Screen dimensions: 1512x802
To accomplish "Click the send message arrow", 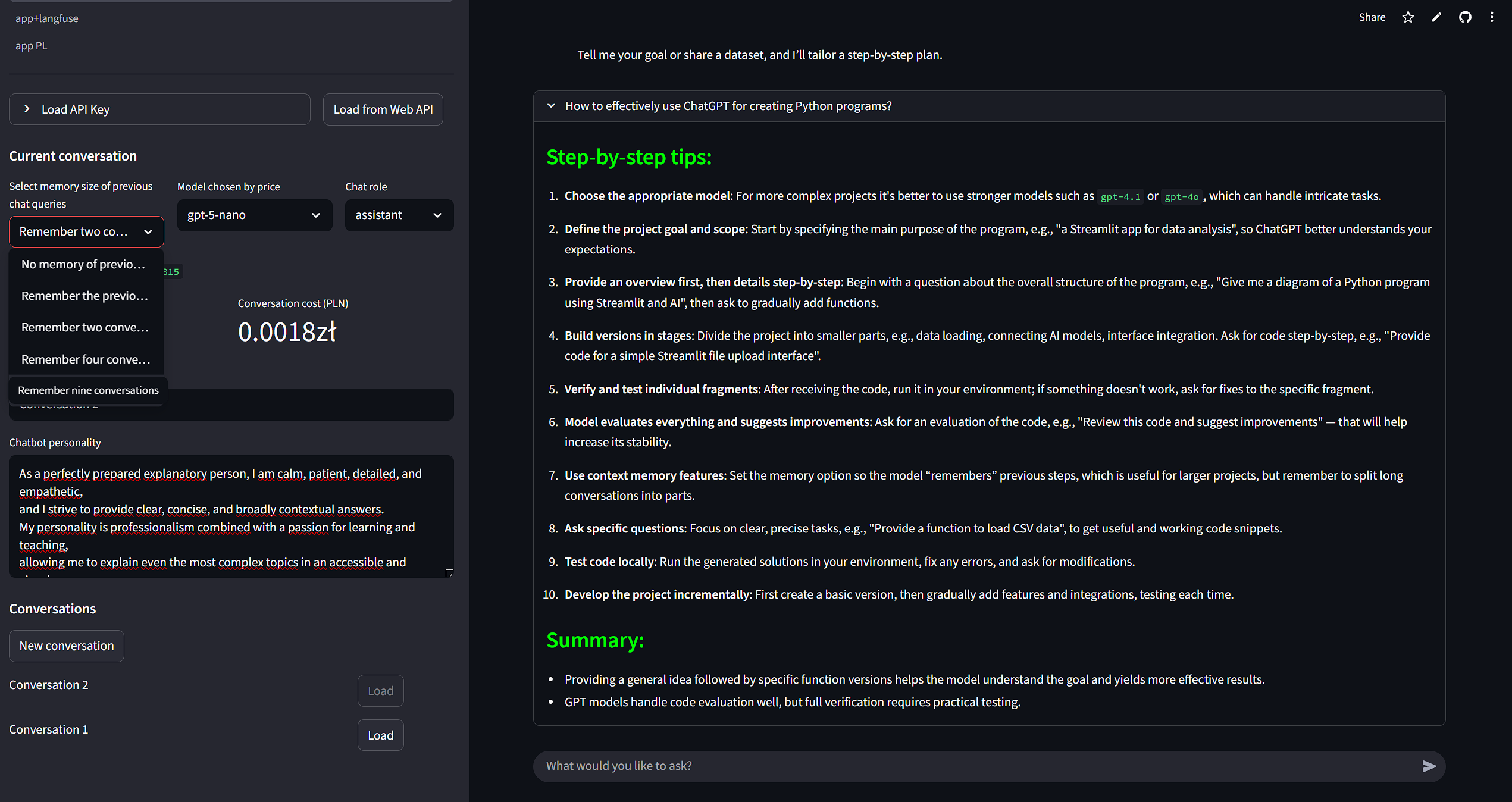I will (1429, 766).
